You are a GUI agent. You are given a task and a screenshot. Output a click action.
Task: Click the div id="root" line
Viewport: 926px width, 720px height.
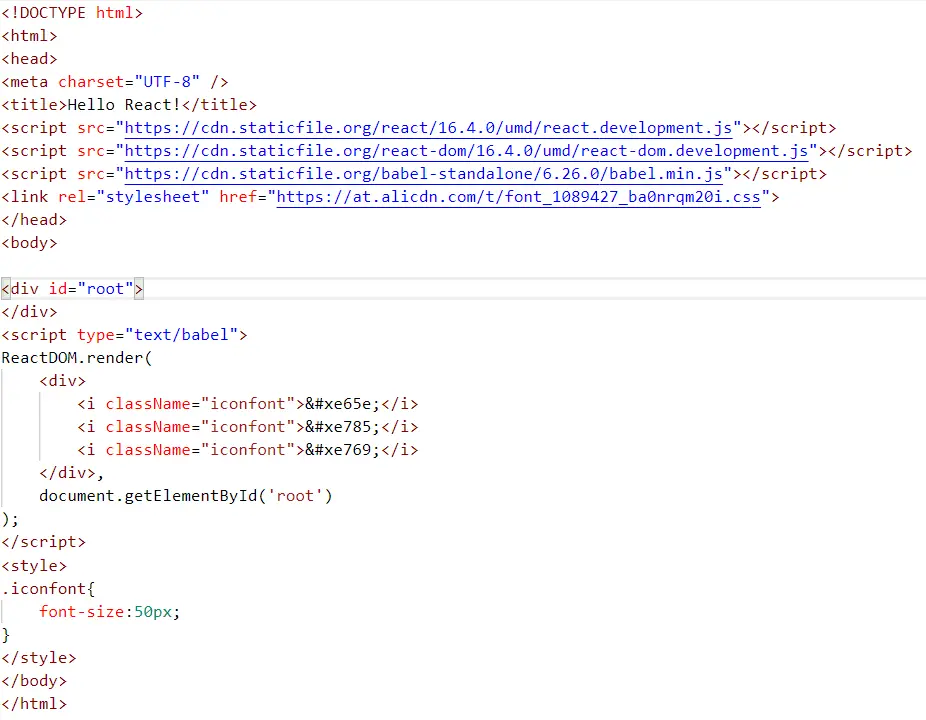click(x=72, y=289)
